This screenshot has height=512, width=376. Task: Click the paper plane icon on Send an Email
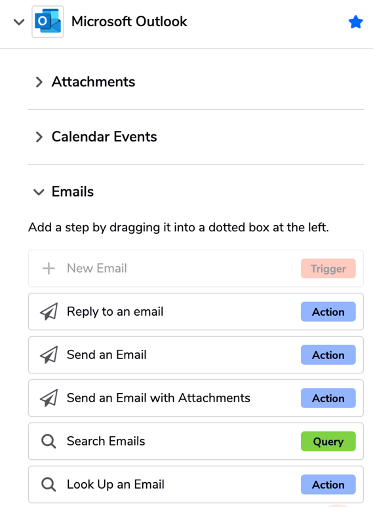pyautogui.click(x=49, y=355)
